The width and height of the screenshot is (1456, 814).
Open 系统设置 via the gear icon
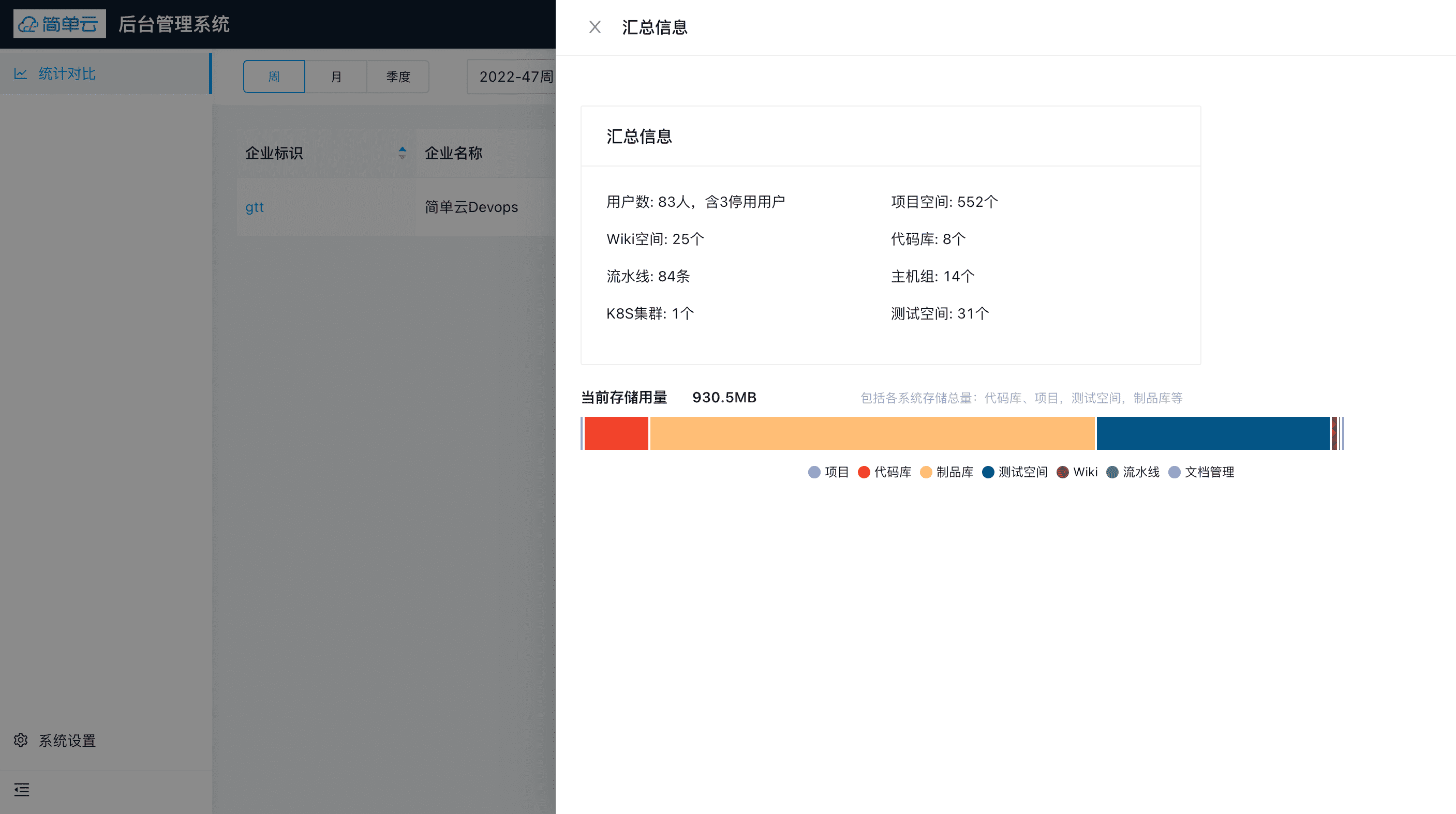click(21, 740)
